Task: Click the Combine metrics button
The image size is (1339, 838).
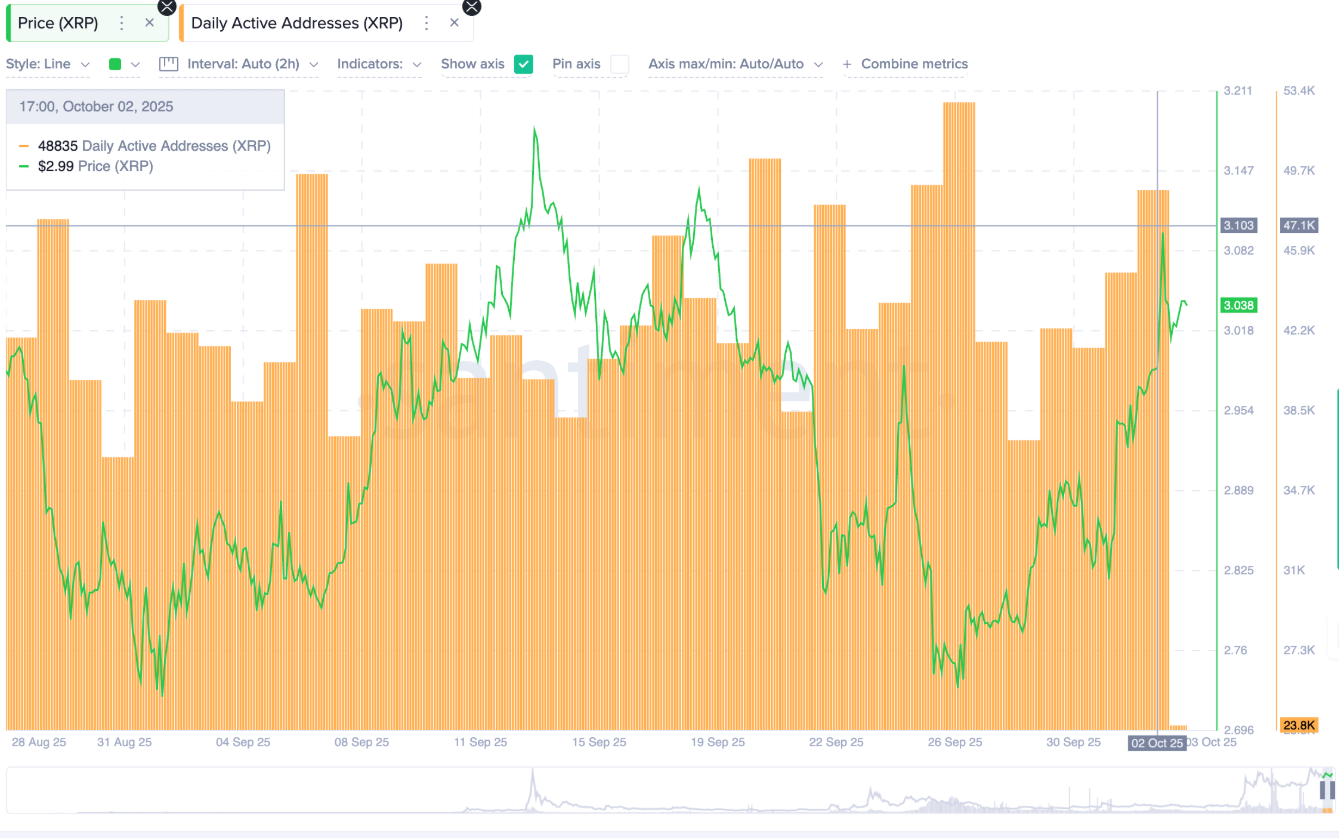Action: coord(904,63)
